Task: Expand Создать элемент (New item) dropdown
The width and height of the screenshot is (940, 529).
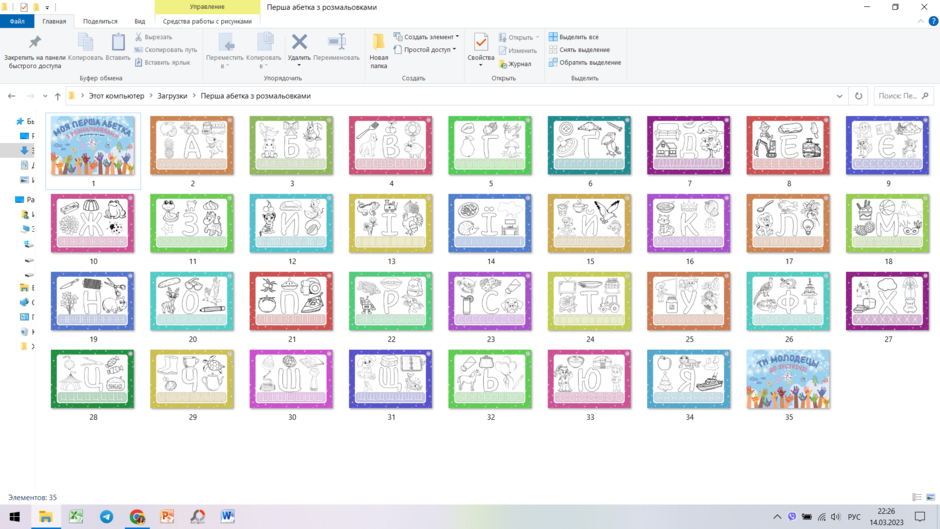Action: tap(457, 37)
